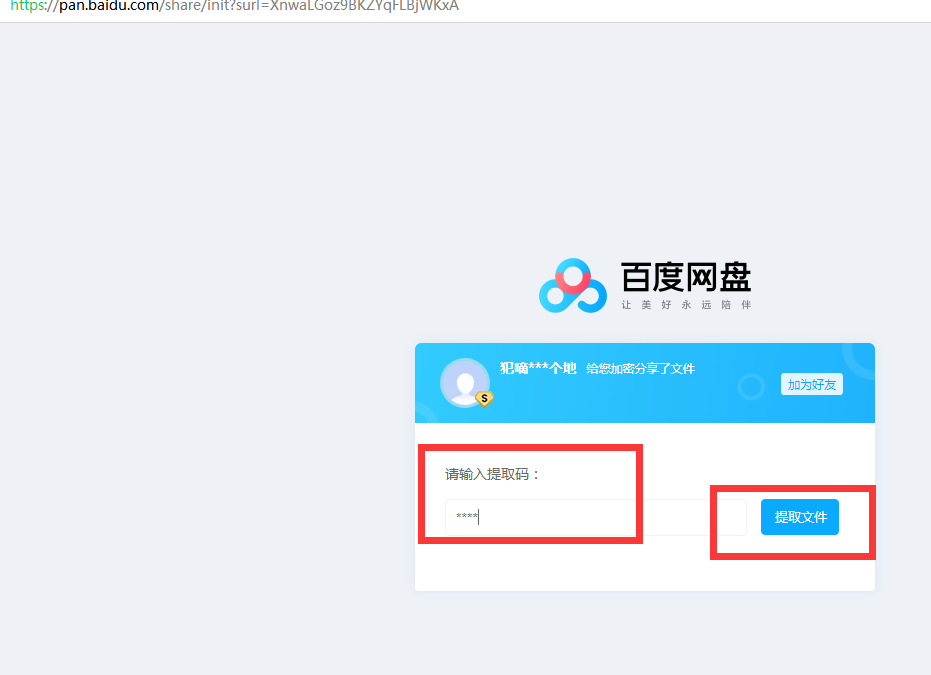Click the sharer's profile avatar
The image size is (931, 675).
(x=465, y=383)
